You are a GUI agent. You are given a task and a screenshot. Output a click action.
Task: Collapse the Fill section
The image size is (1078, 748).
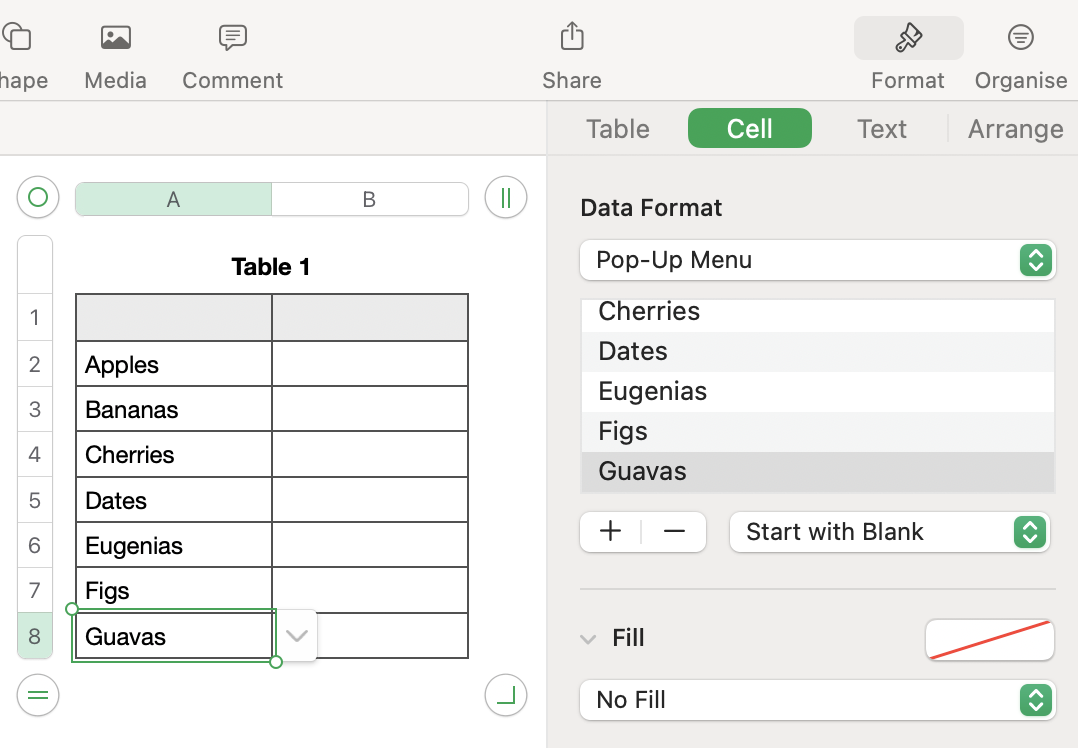pos(588,639)
